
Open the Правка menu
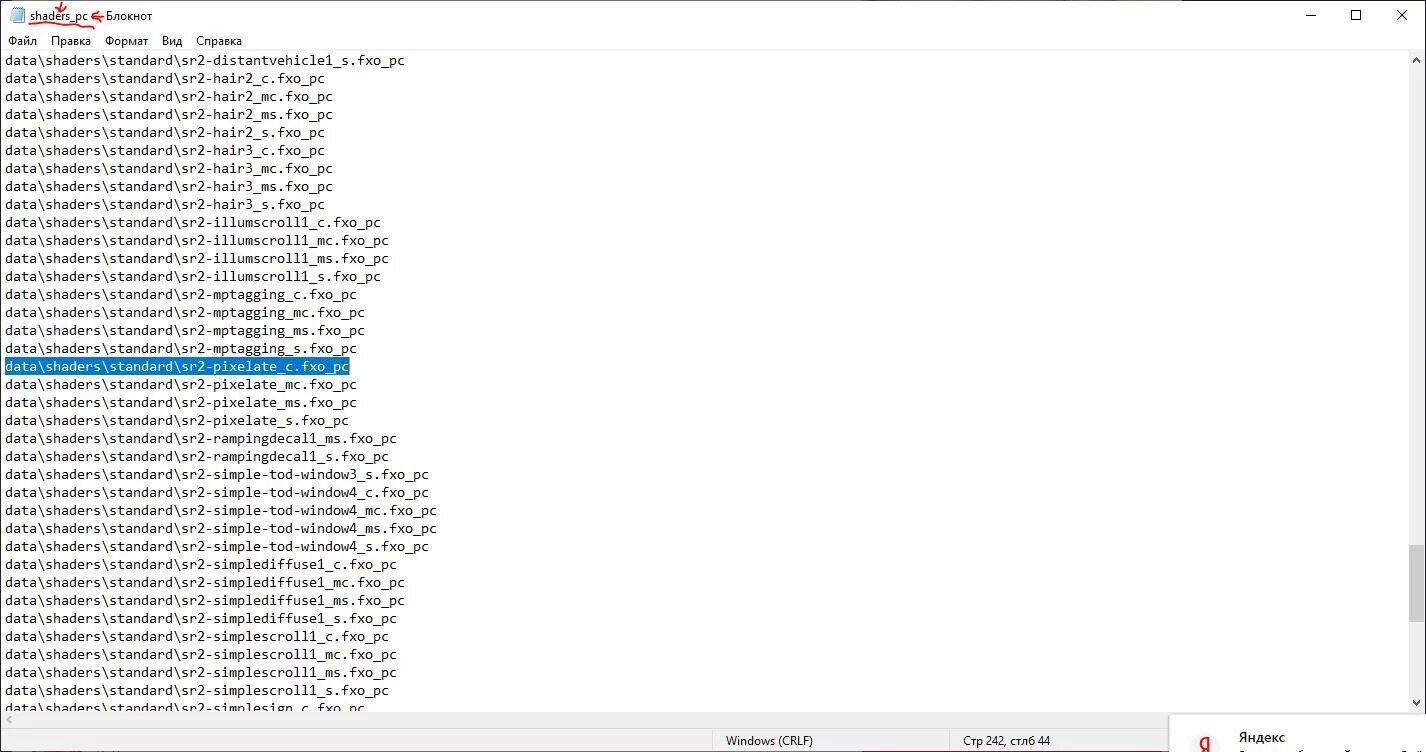71,41
